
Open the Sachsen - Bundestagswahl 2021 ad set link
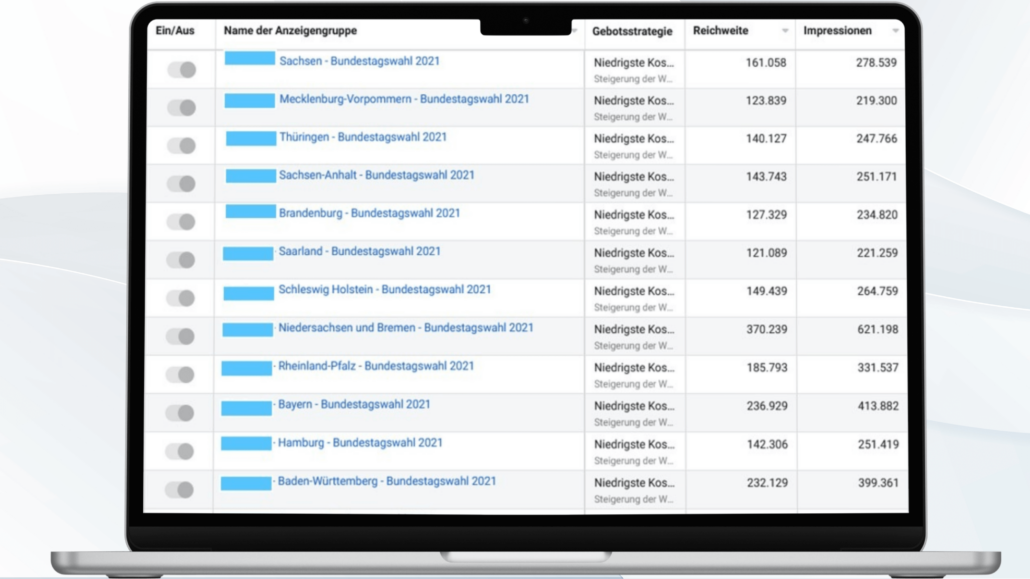pyautogui.click(x=359, y=61)
